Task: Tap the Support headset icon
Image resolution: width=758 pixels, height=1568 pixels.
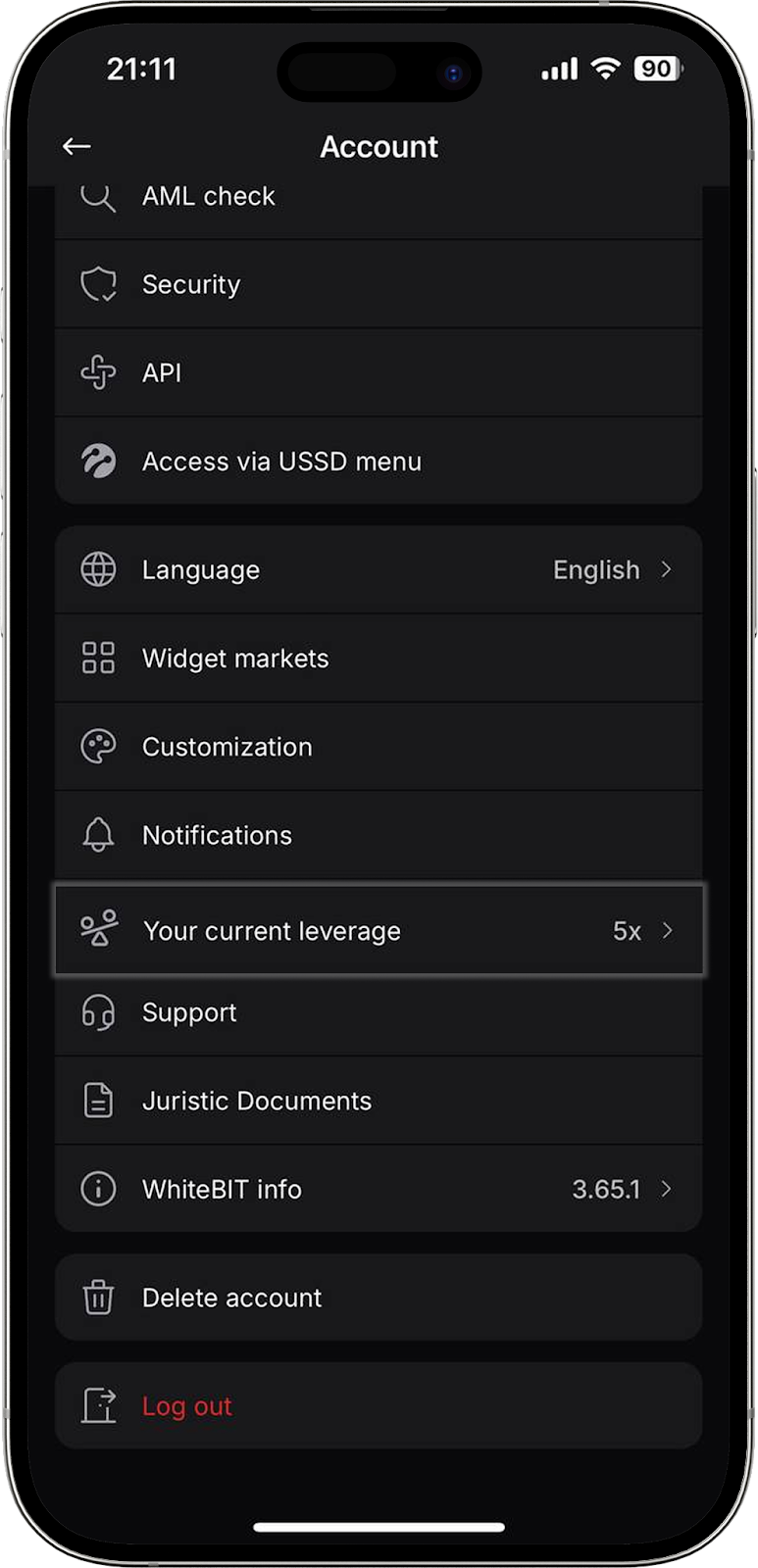Action: (x=98, y=1012)
